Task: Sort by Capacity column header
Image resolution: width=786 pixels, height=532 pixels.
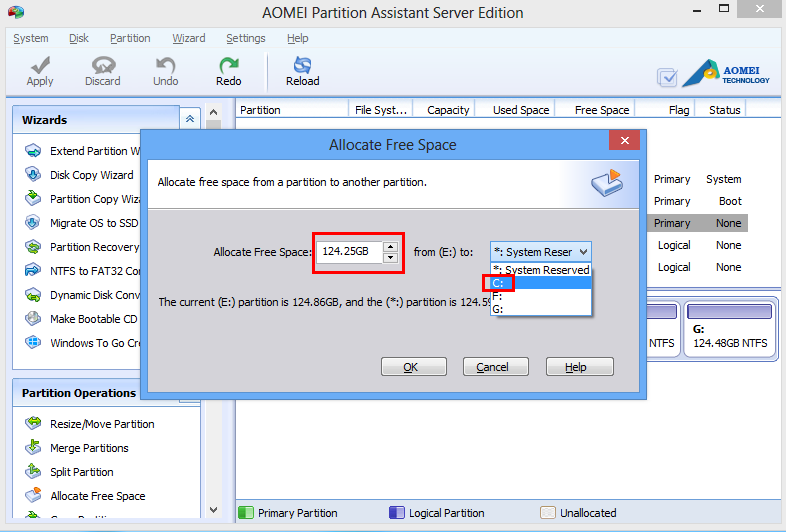Action: [x=444, y=110]
